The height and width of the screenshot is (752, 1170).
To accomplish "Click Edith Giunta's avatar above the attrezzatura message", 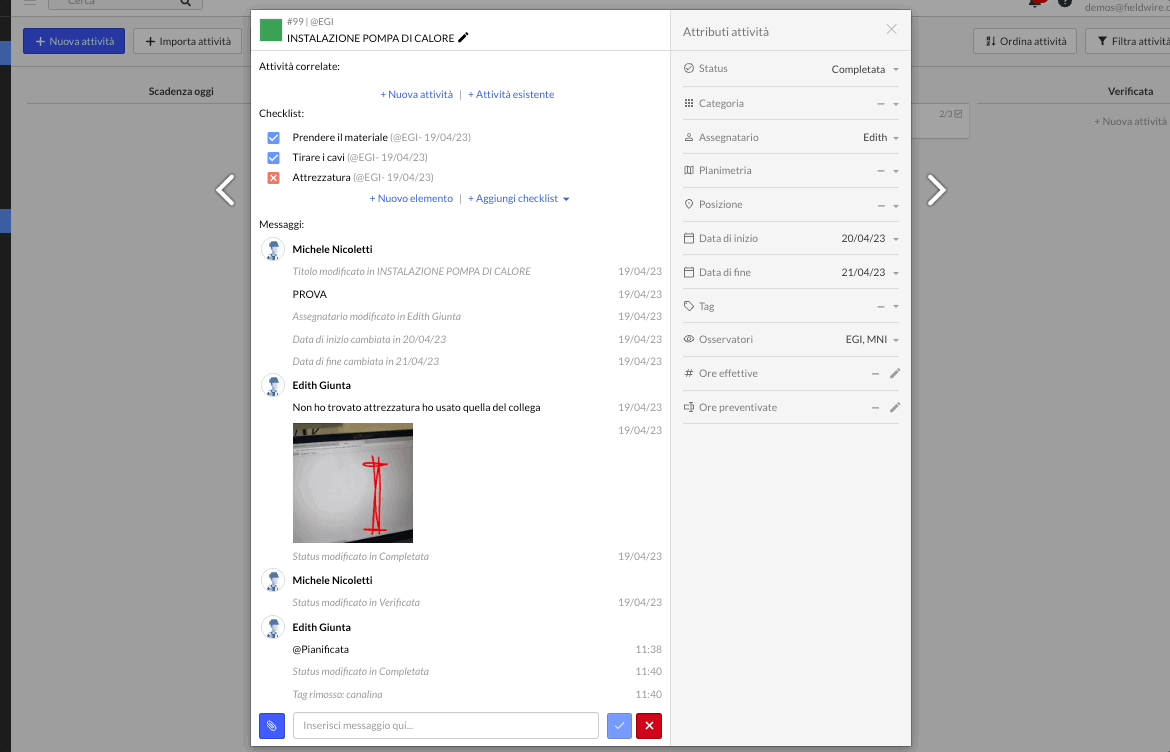I will tap(273, 385).
